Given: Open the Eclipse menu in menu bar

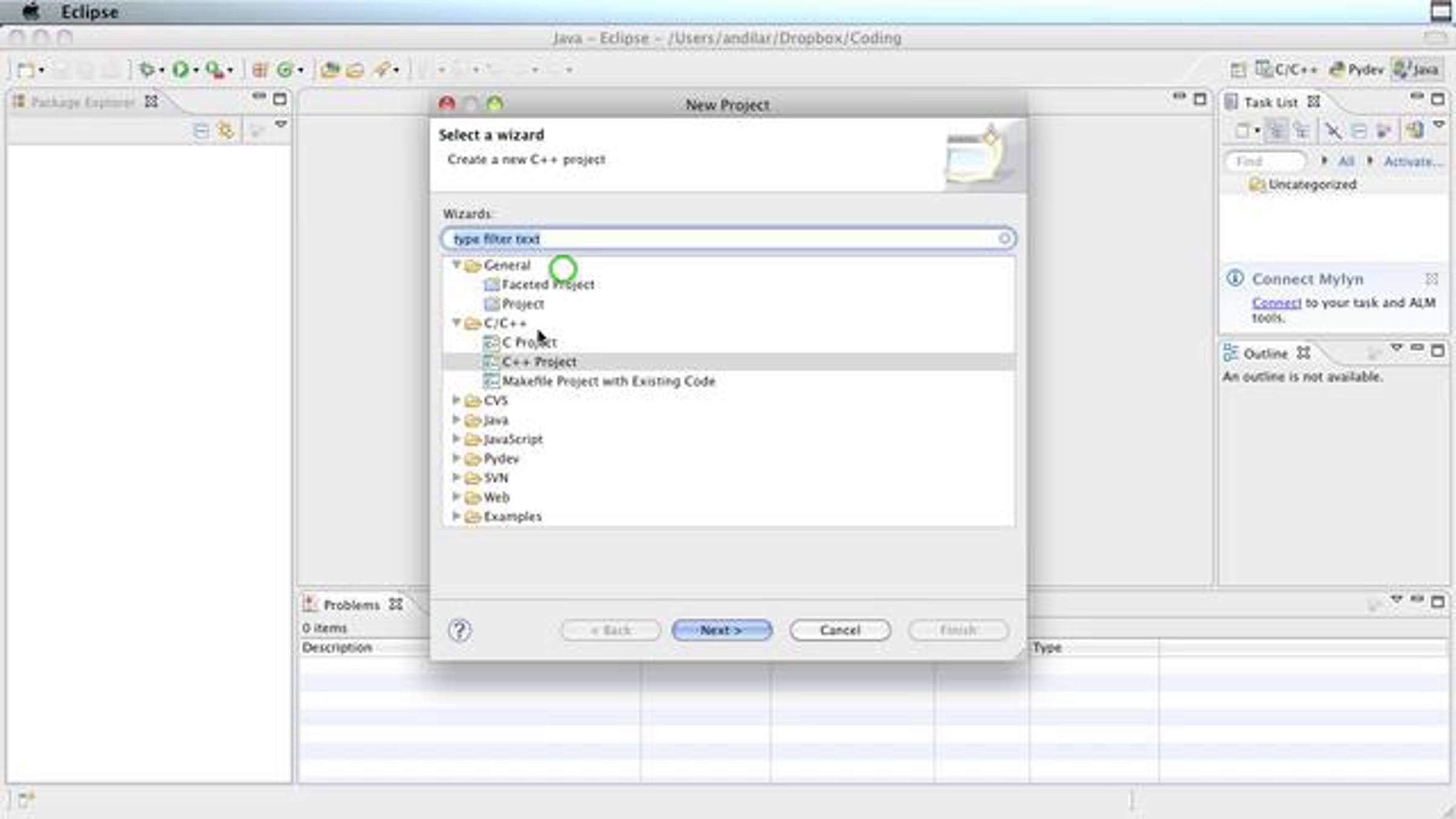Looking at the screenshot, I should click(x=89, y=12).
